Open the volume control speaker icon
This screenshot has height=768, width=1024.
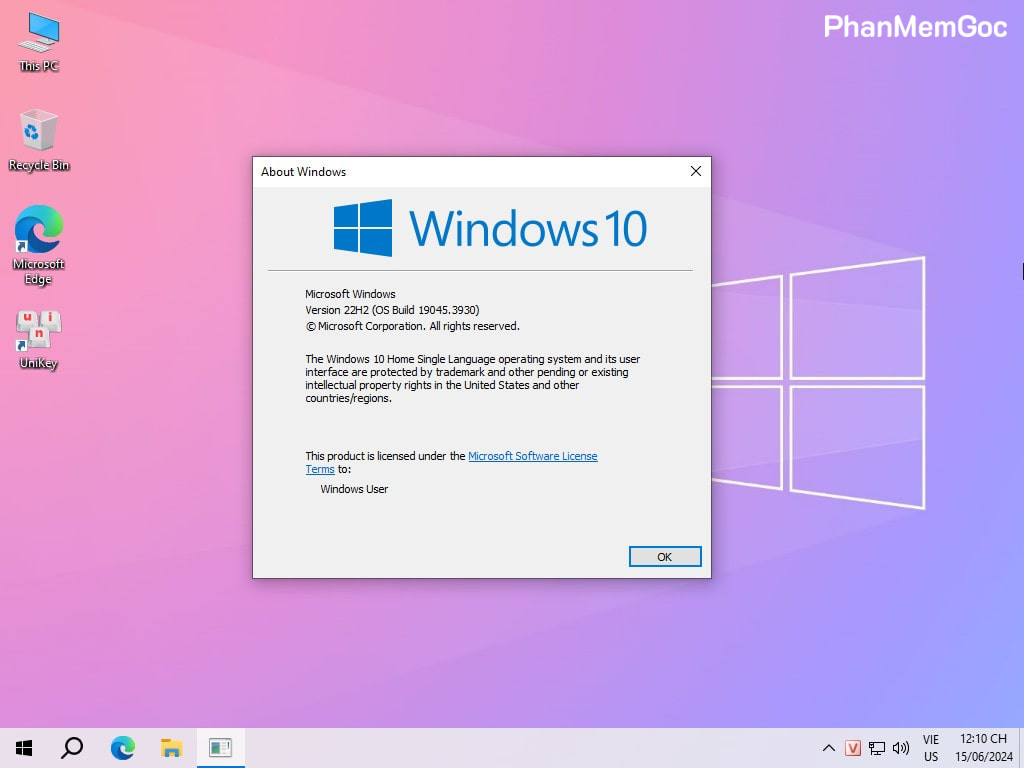(x=901, y=748)
